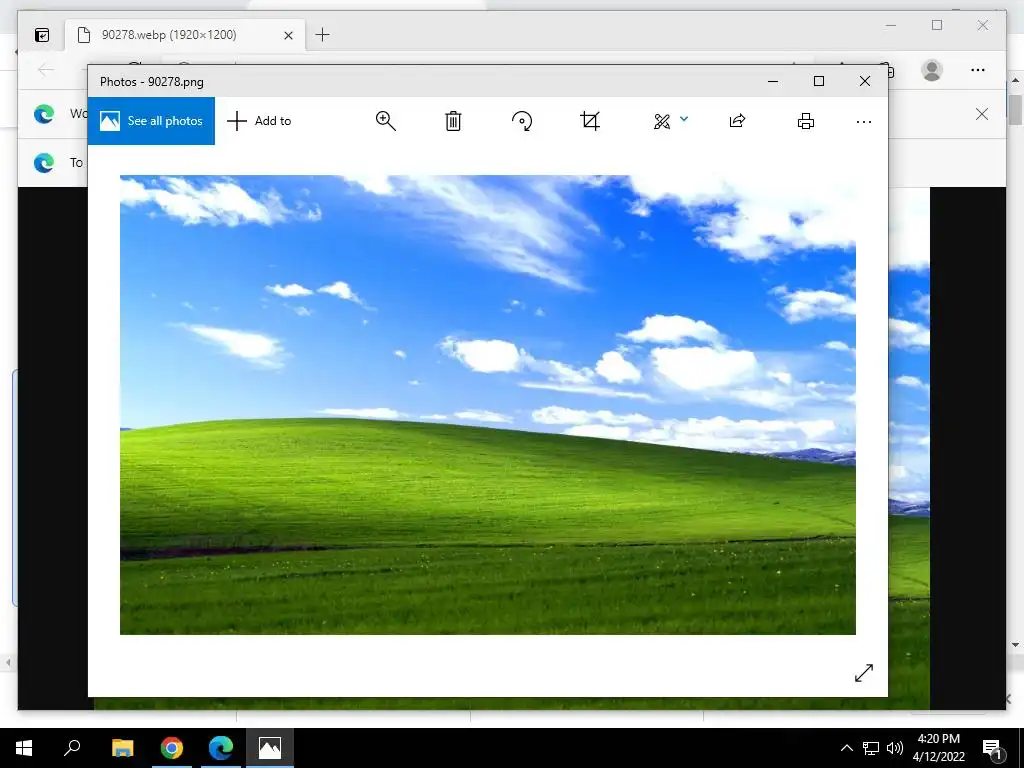Open the Photos See more ellipsis menu
Screen dimensions: 1024x768
click(863, 121)
